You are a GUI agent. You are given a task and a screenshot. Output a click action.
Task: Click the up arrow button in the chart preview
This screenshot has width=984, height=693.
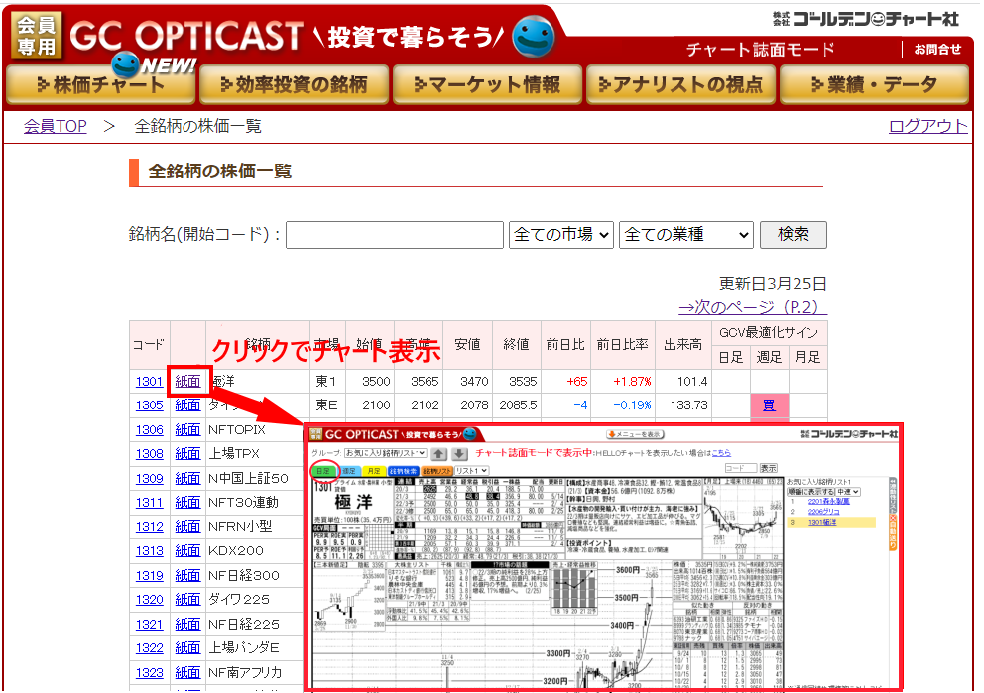pos(439,453)
